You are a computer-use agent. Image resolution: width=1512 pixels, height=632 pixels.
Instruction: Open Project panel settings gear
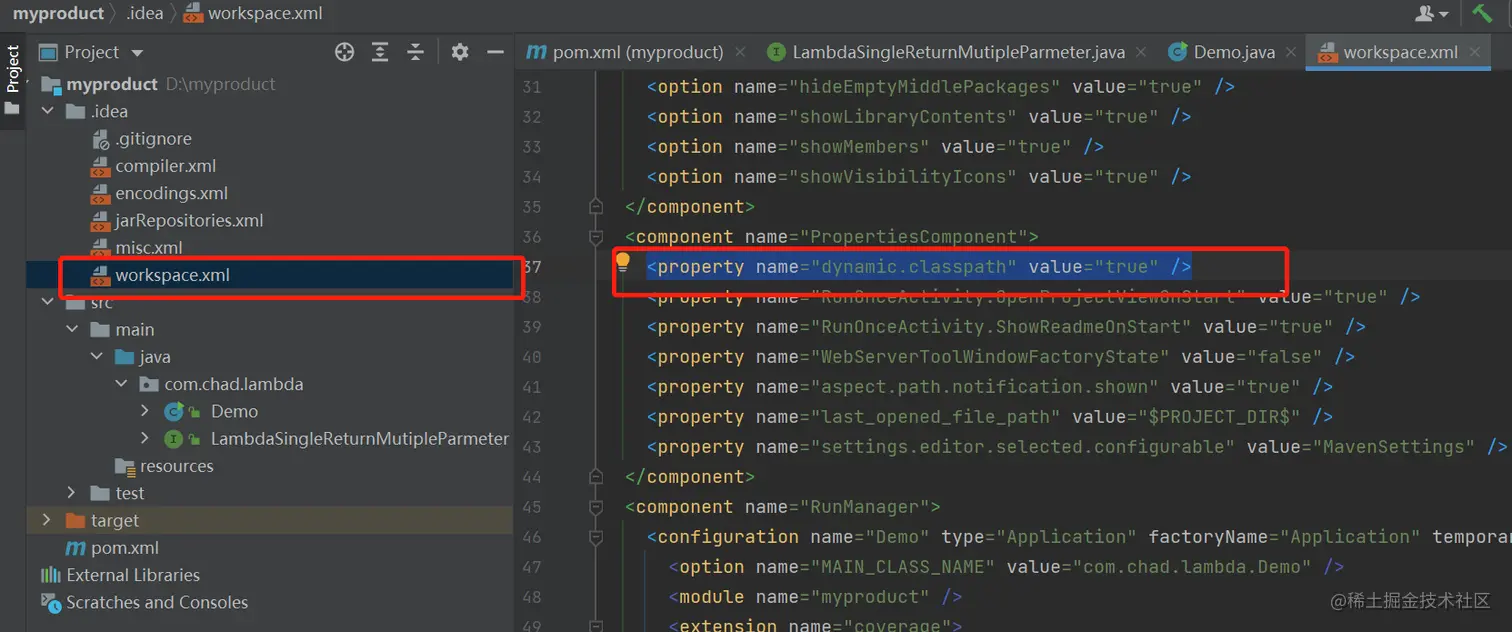[x=460, y=52]
